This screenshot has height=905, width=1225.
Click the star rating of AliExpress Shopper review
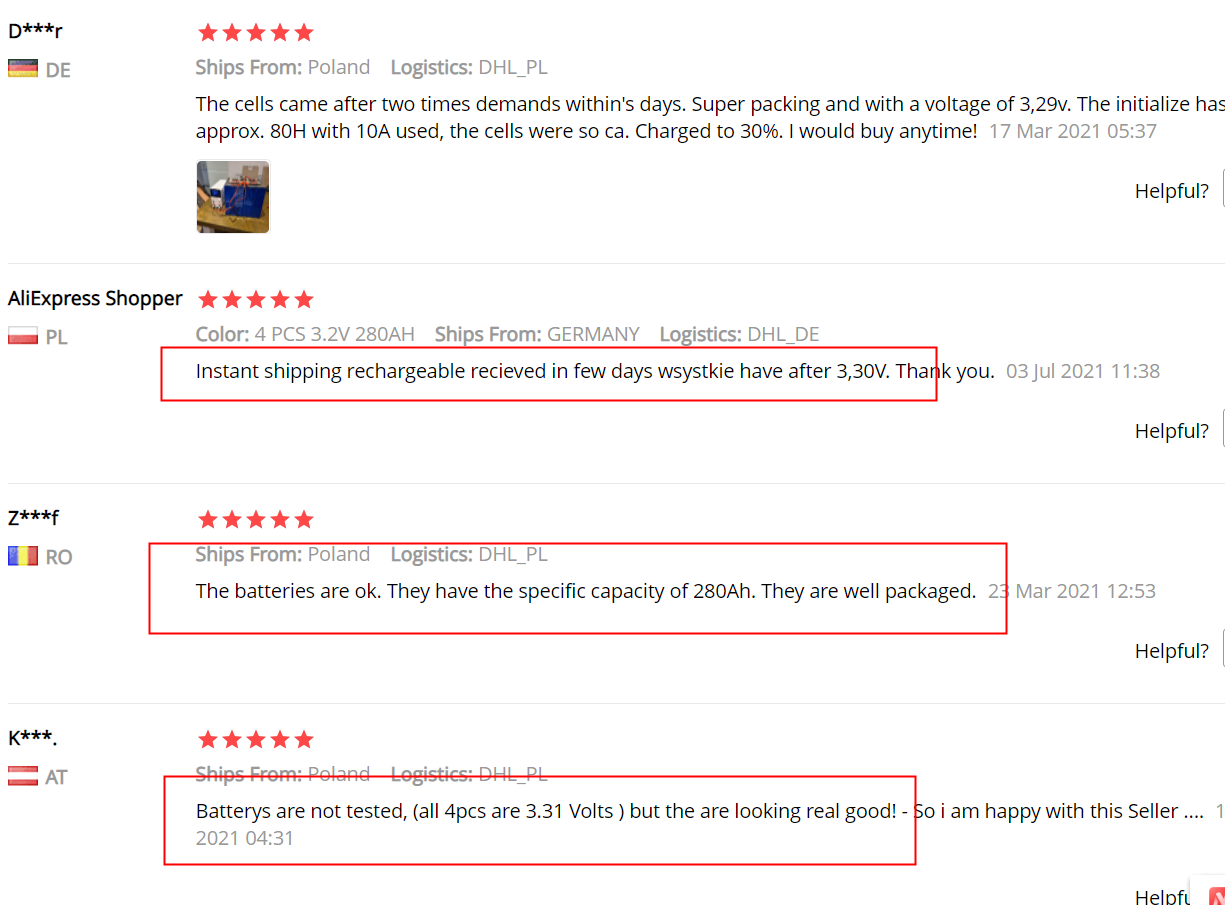(256, 299)
